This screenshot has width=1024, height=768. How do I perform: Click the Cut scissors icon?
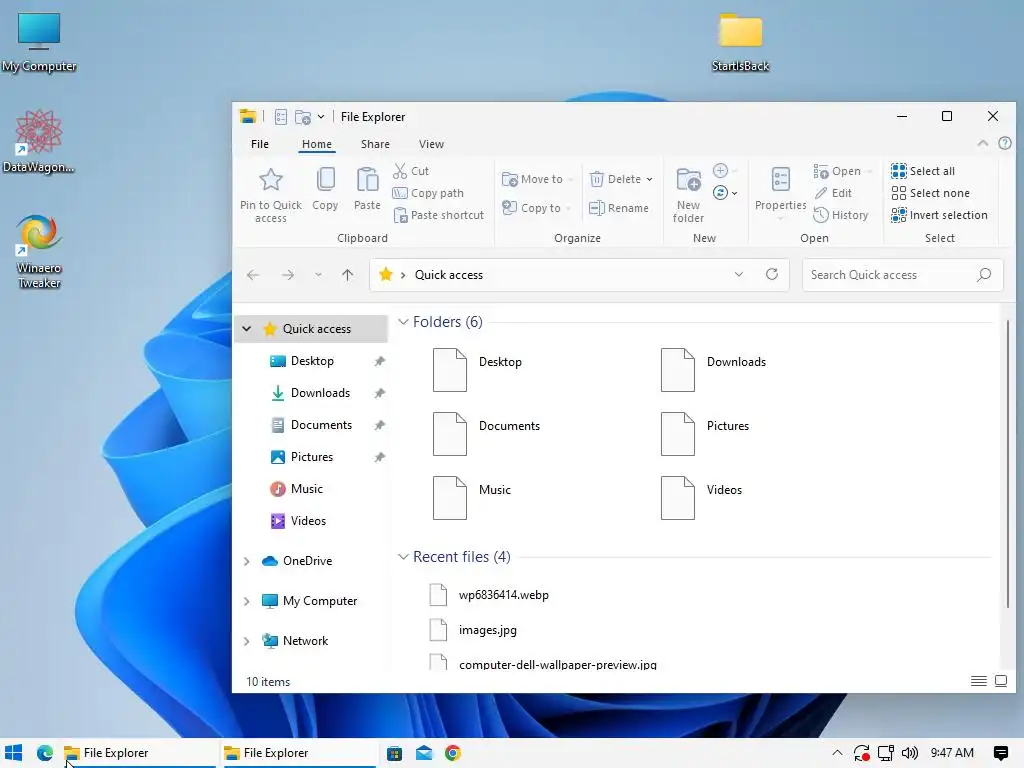(x=400, y=171)
